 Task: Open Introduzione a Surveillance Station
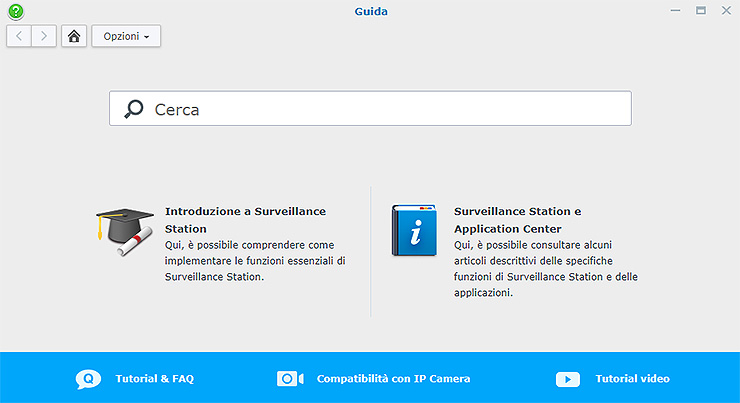click(x=245, y=220)
